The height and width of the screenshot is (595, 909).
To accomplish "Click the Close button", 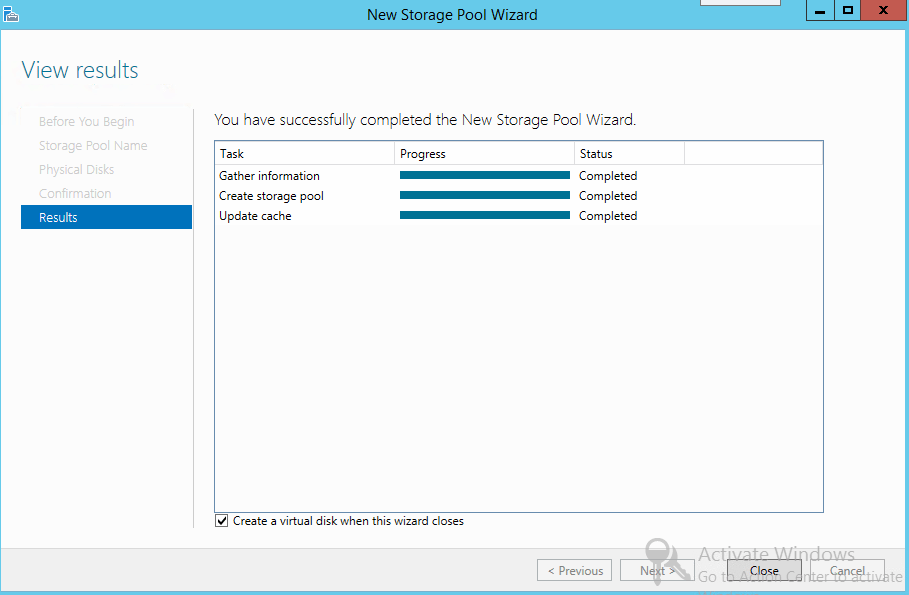I will 763,570.
